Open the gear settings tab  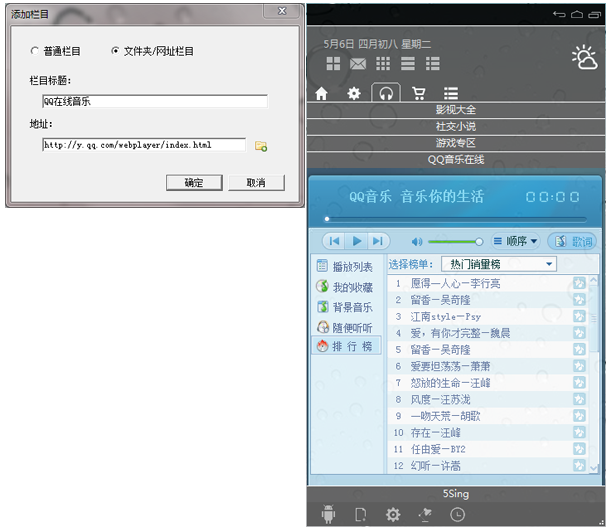click(354, 93)
